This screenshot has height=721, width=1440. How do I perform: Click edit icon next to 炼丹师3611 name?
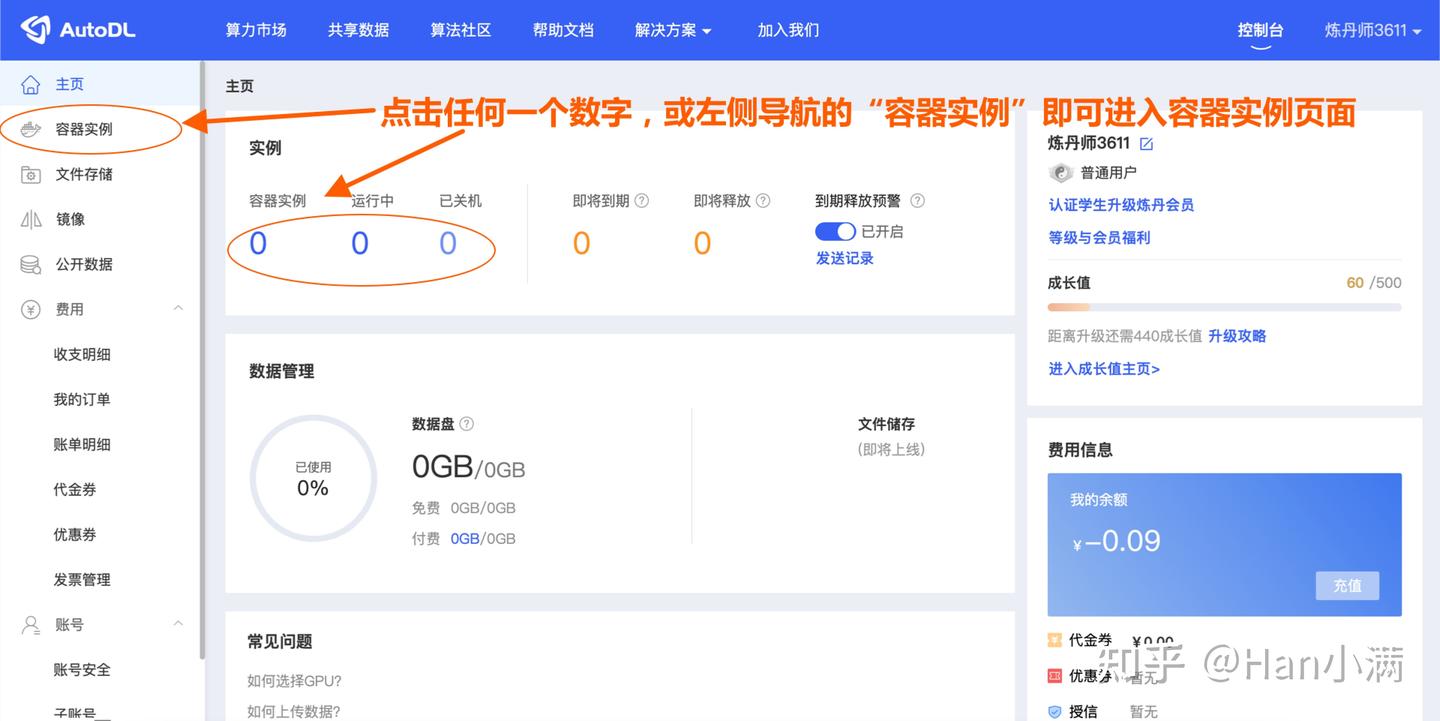pos(1146,144)
